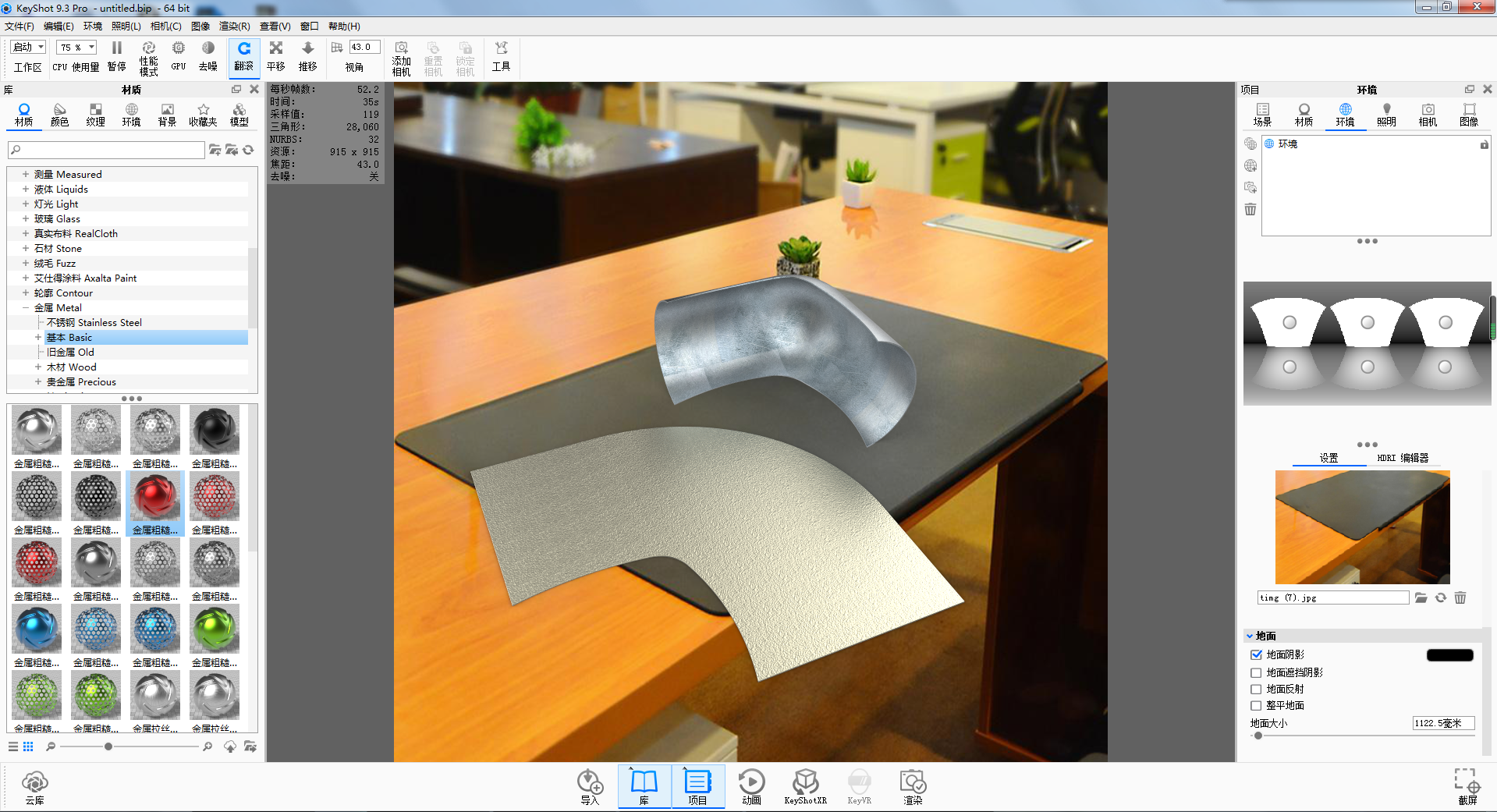Click the ground shadow color swatch

(1450, 655)
